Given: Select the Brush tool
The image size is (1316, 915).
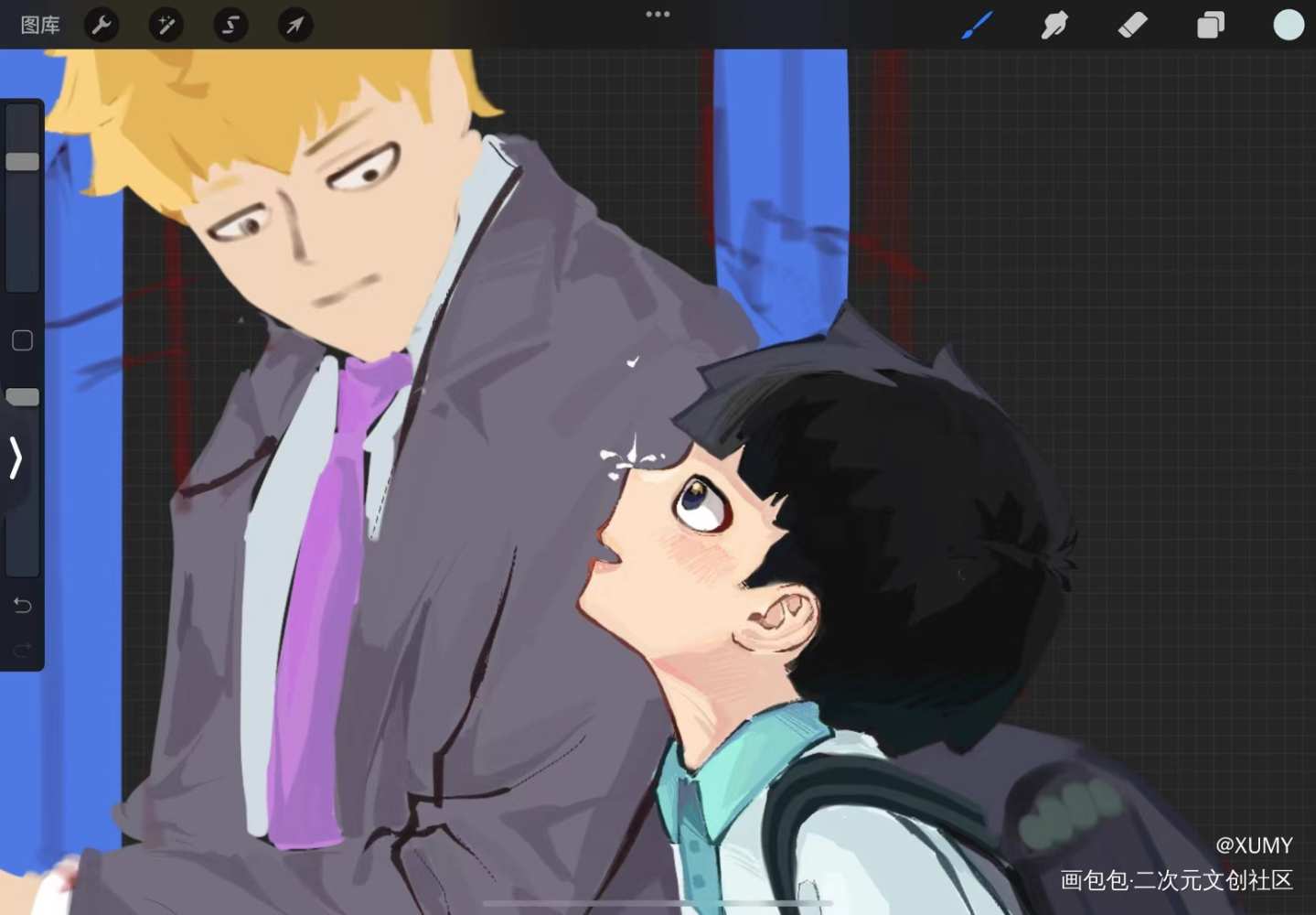Looking at the screenshot, I should [x=977, y=25].
